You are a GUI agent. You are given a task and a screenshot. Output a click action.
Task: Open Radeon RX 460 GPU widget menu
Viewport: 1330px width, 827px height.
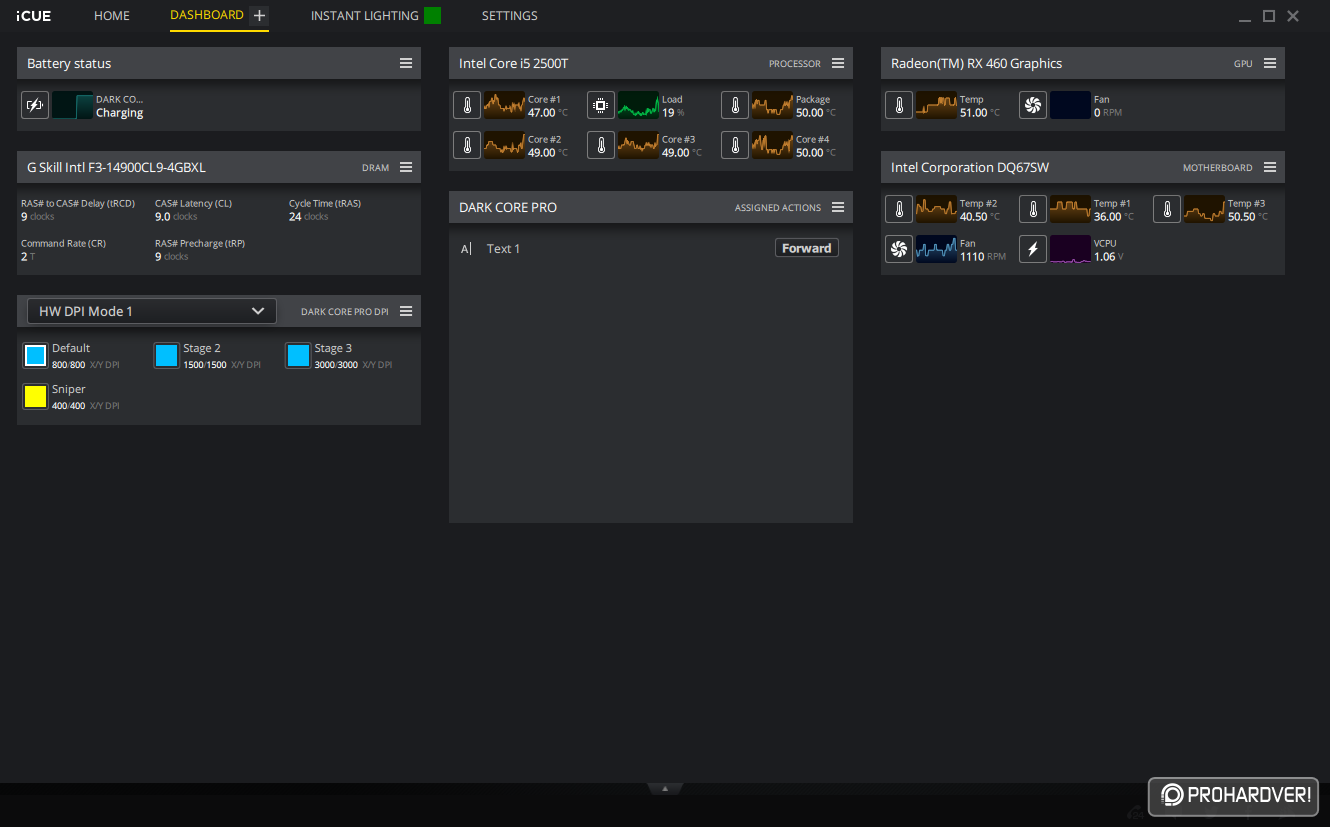coord(1270,63)
